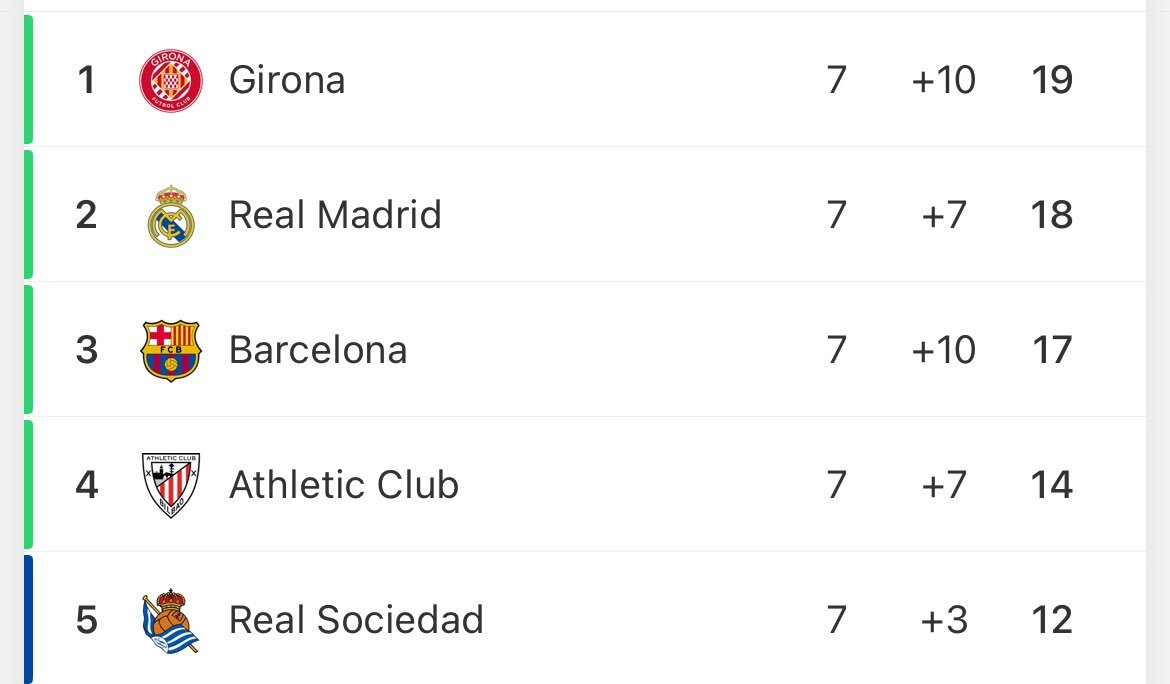This screenshot has height=684, width=1170.
Task: Click the blue qualification bar beside Real Sociedad
Action: pyautogui.click(x=28, y=620)
